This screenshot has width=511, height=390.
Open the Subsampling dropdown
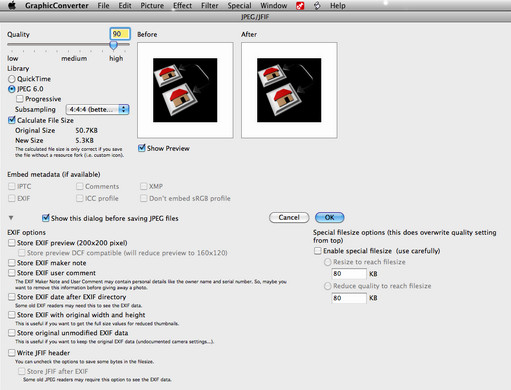pyautogui.click(x=97, y=109)
